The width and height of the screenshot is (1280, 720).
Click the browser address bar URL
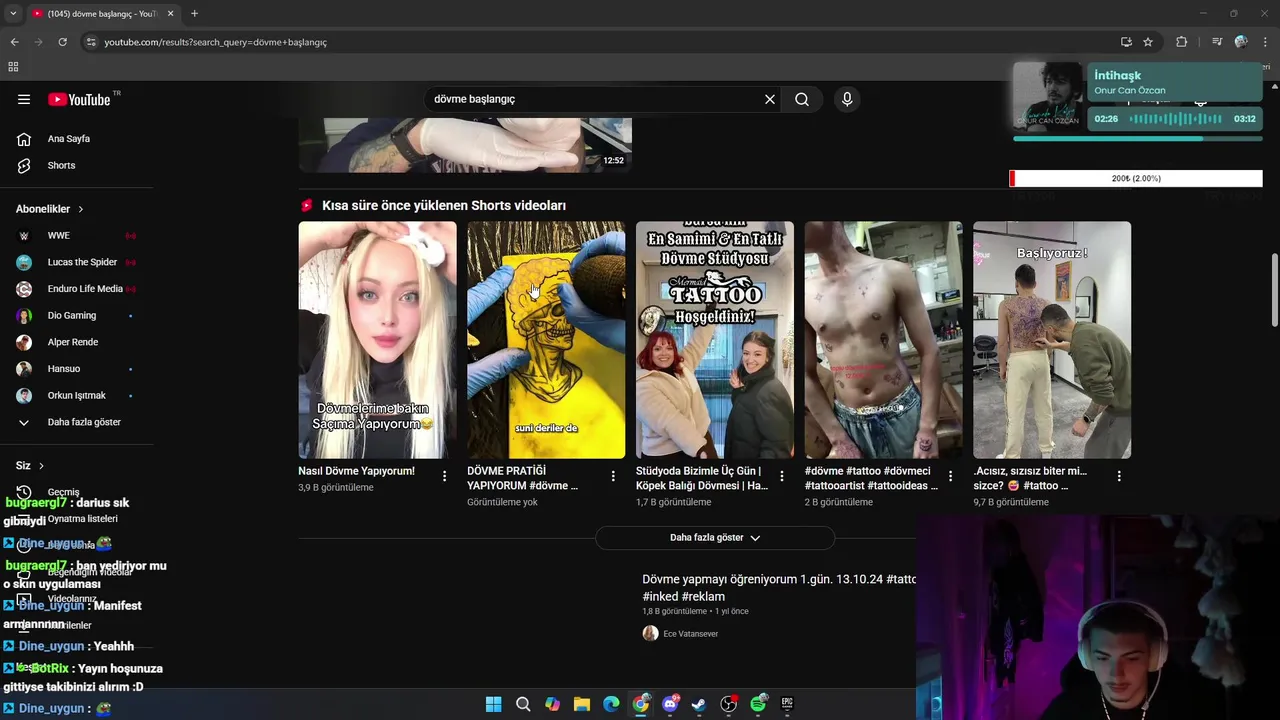(215, 42)
